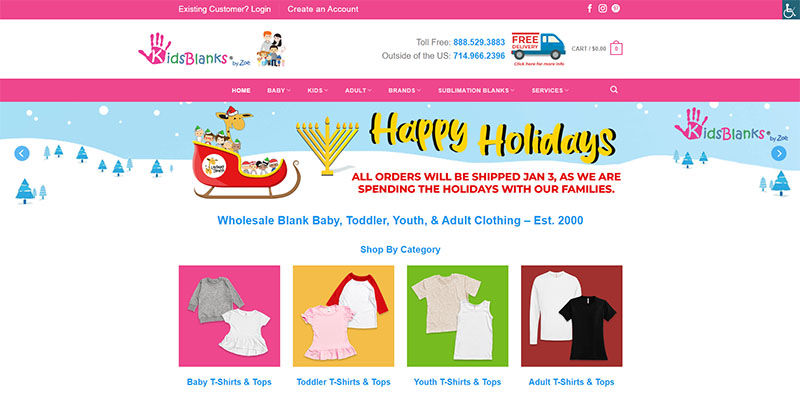800x400 pixels.
Task: Open the Facebook icon in top bar
Action: [590, 9]
